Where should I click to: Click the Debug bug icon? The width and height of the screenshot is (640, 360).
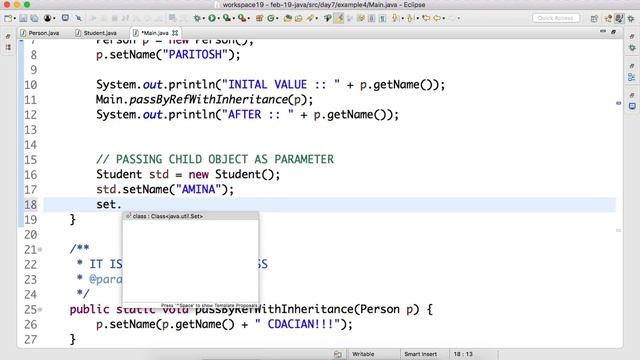click(197, 18)
